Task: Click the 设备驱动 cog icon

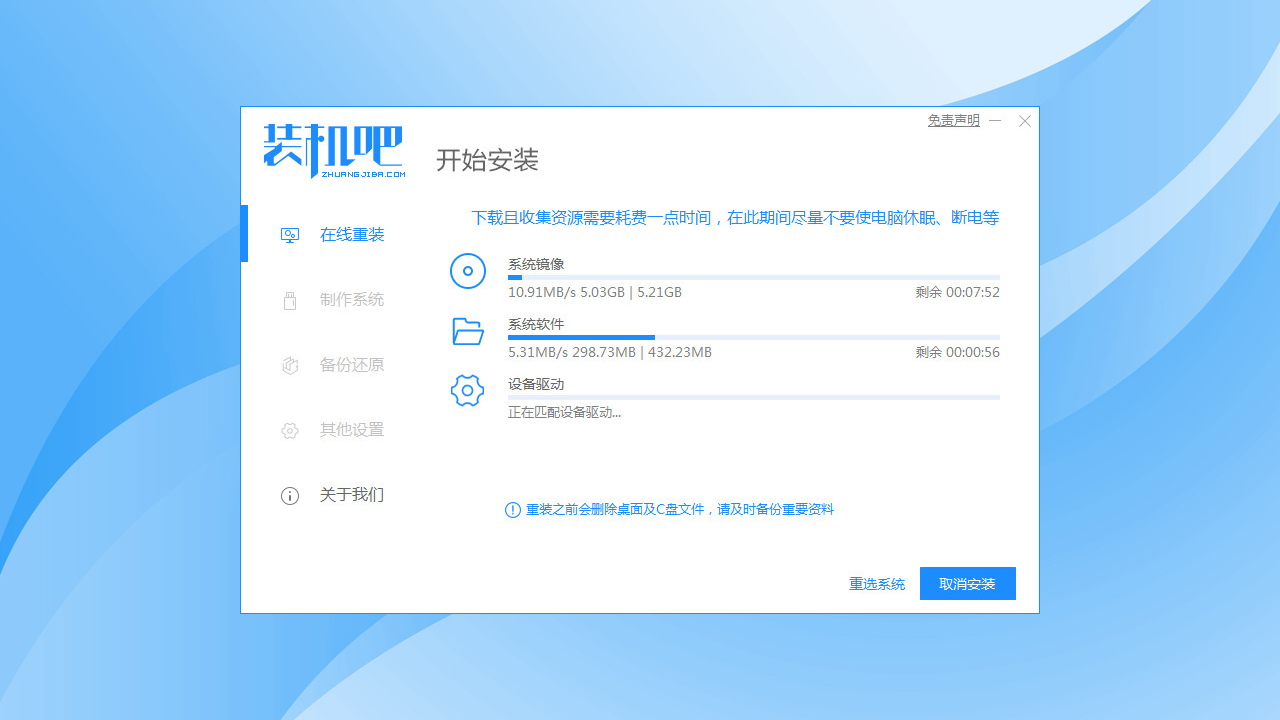Action: tap(467, 390)
